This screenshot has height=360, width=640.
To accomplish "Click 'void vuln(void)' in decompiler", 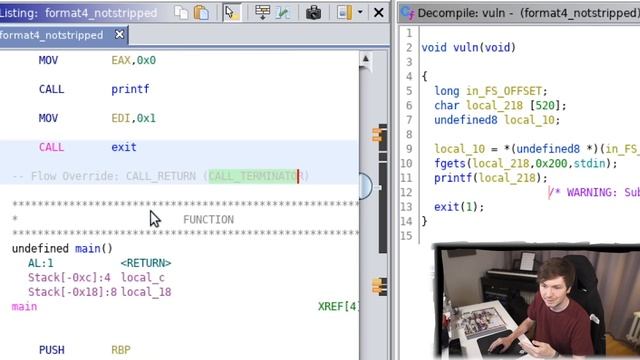I will tap(469, 47).
